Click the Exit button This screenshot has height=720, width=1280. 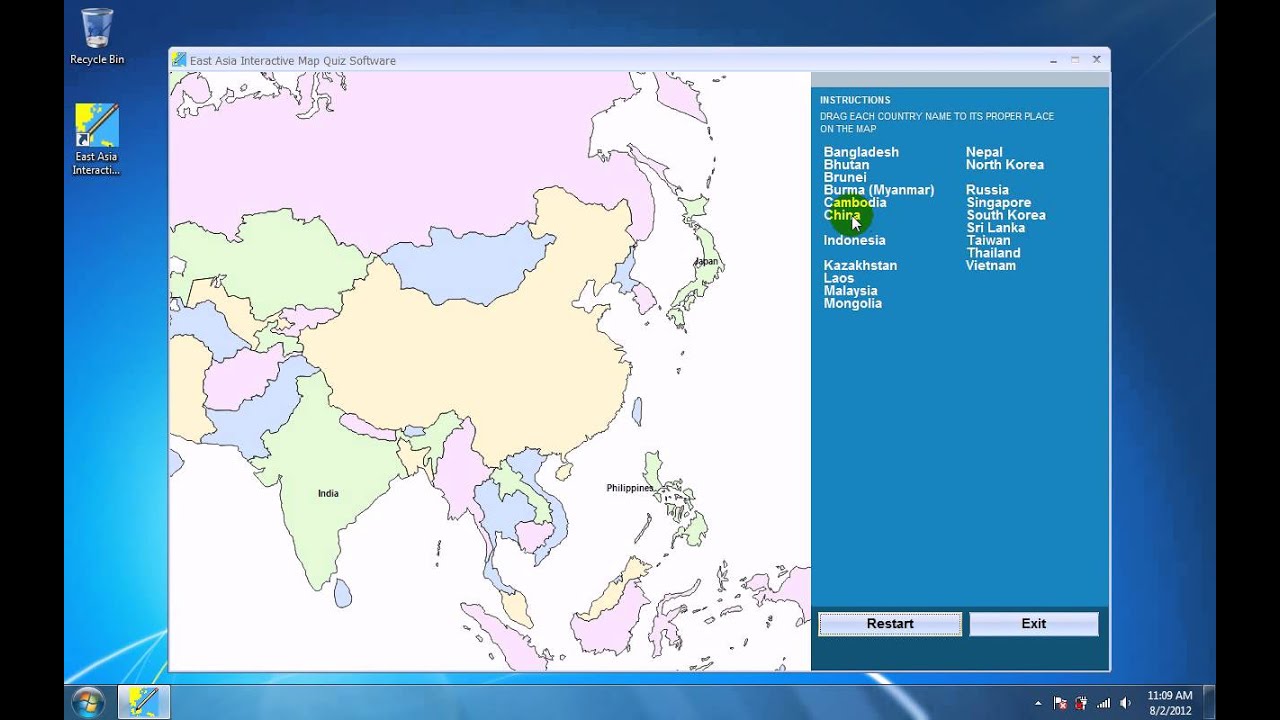coord(1034,624)
